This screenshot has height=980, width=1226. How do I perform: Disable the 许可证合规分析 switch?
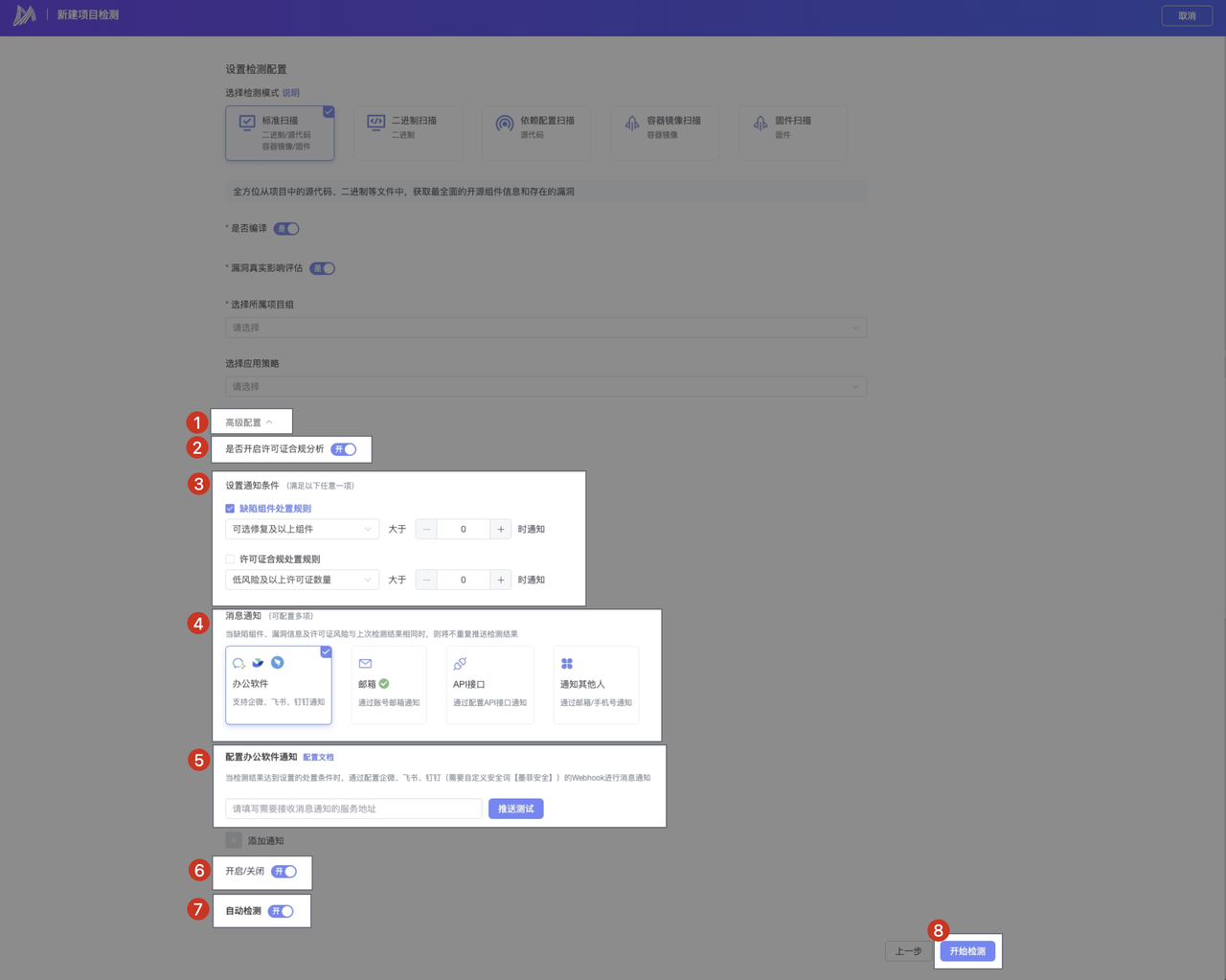[344, 449]
